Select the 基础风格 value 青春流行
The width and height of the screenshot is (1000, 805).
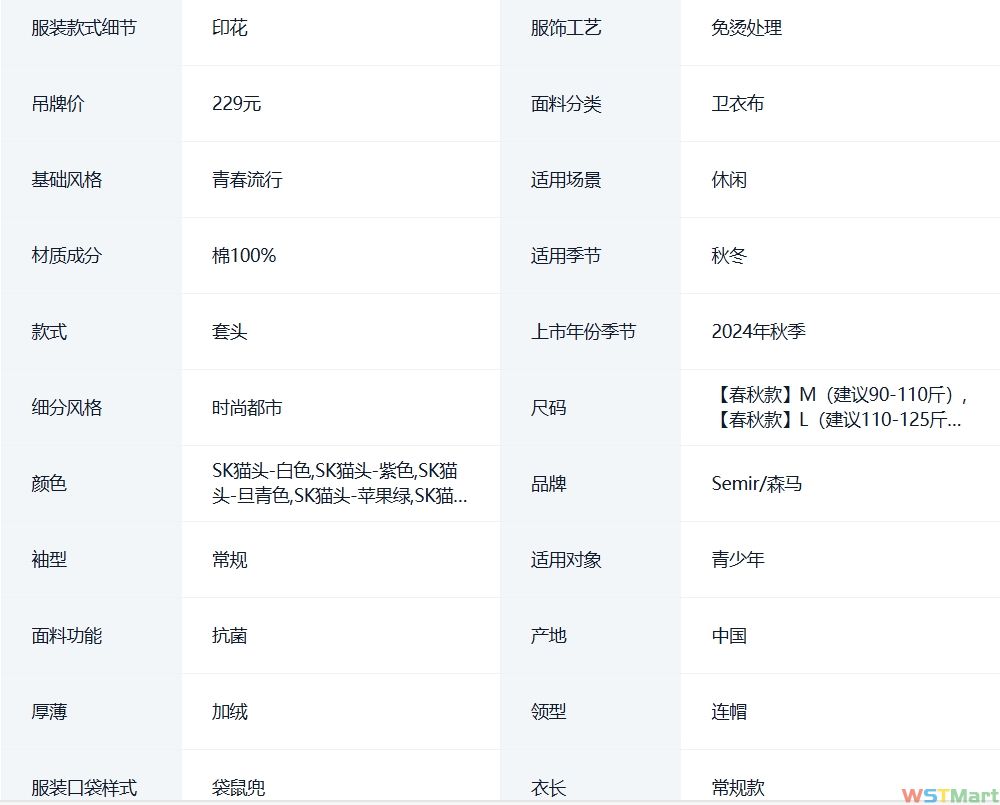click(x=247, y=180)
